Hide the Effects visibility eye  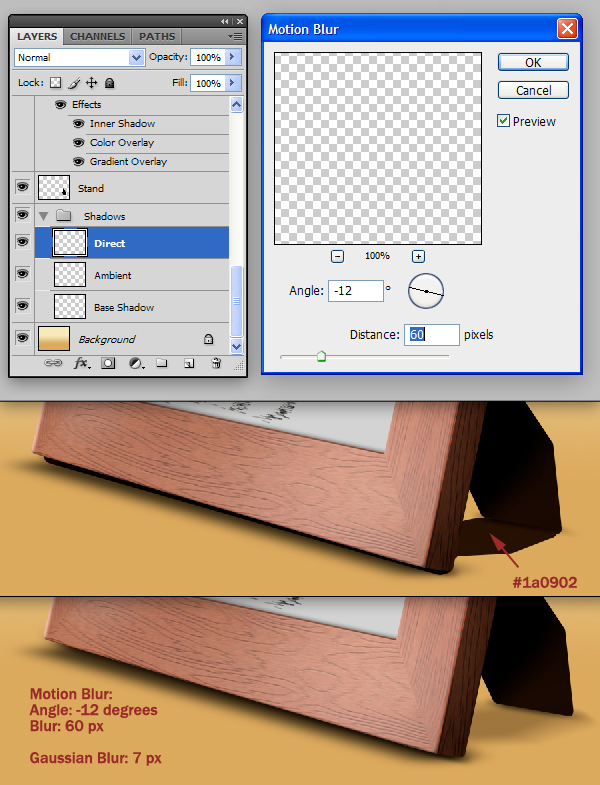(61, 105)
